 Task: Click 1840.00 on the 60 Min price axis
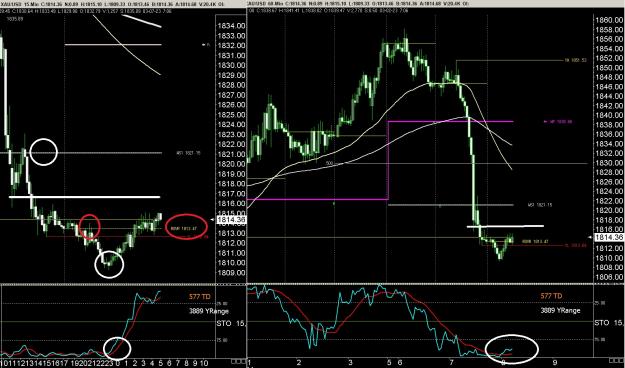(609, 115)
